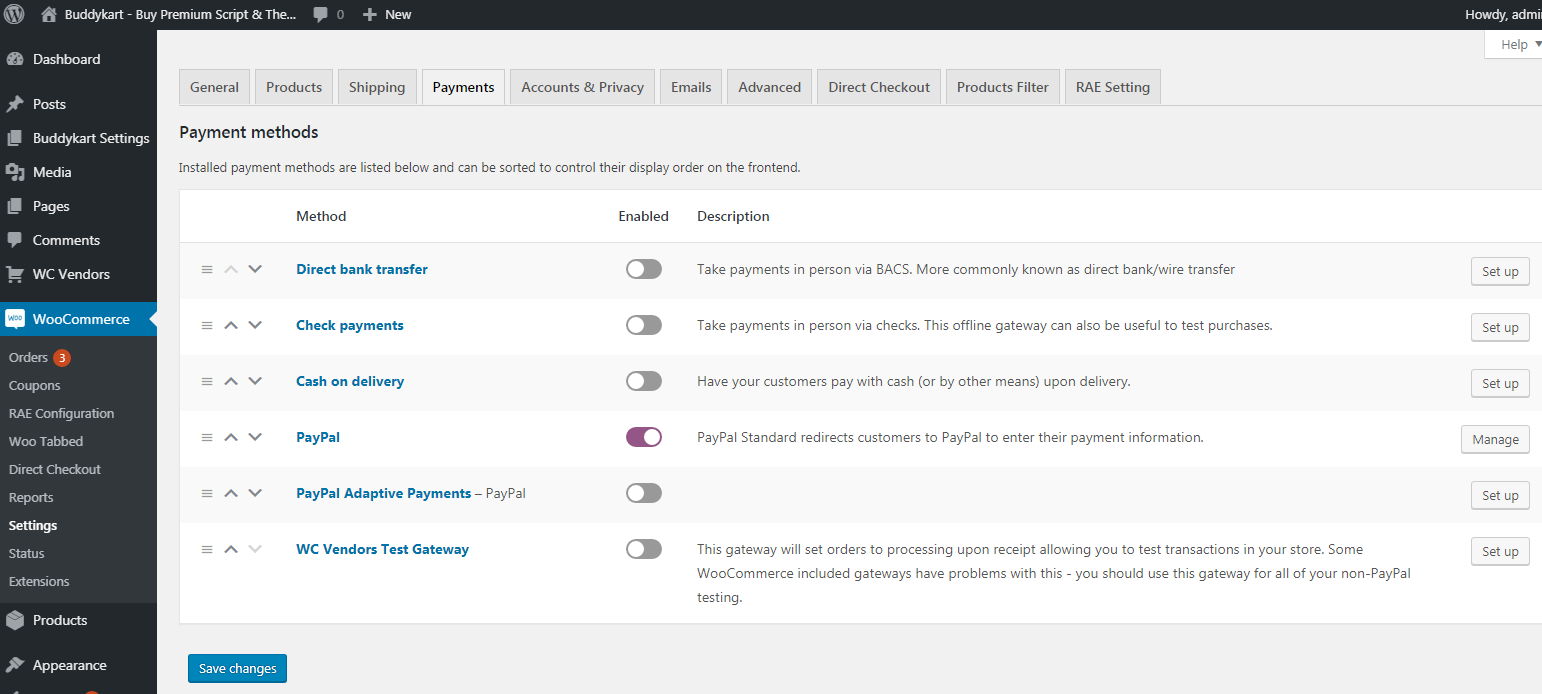Go to the Emails tab
This screenshot has height=694, width=1542.
click(x=691, y=87)
